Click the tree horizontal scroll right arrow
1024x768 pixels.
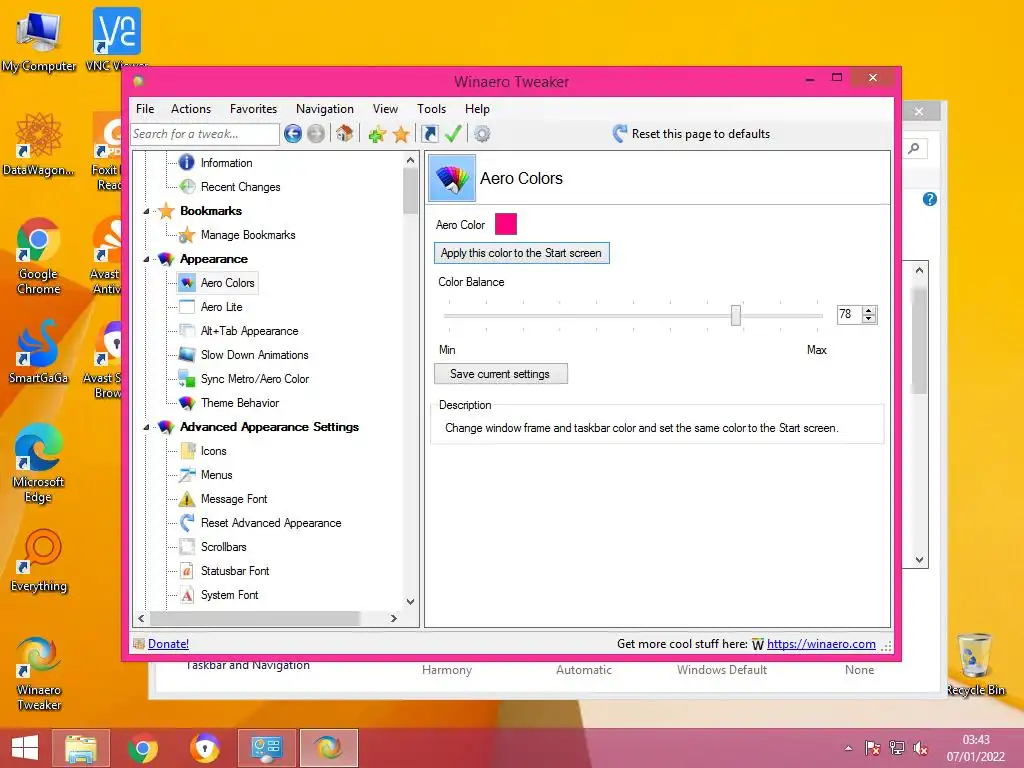(x=394, y=618)
